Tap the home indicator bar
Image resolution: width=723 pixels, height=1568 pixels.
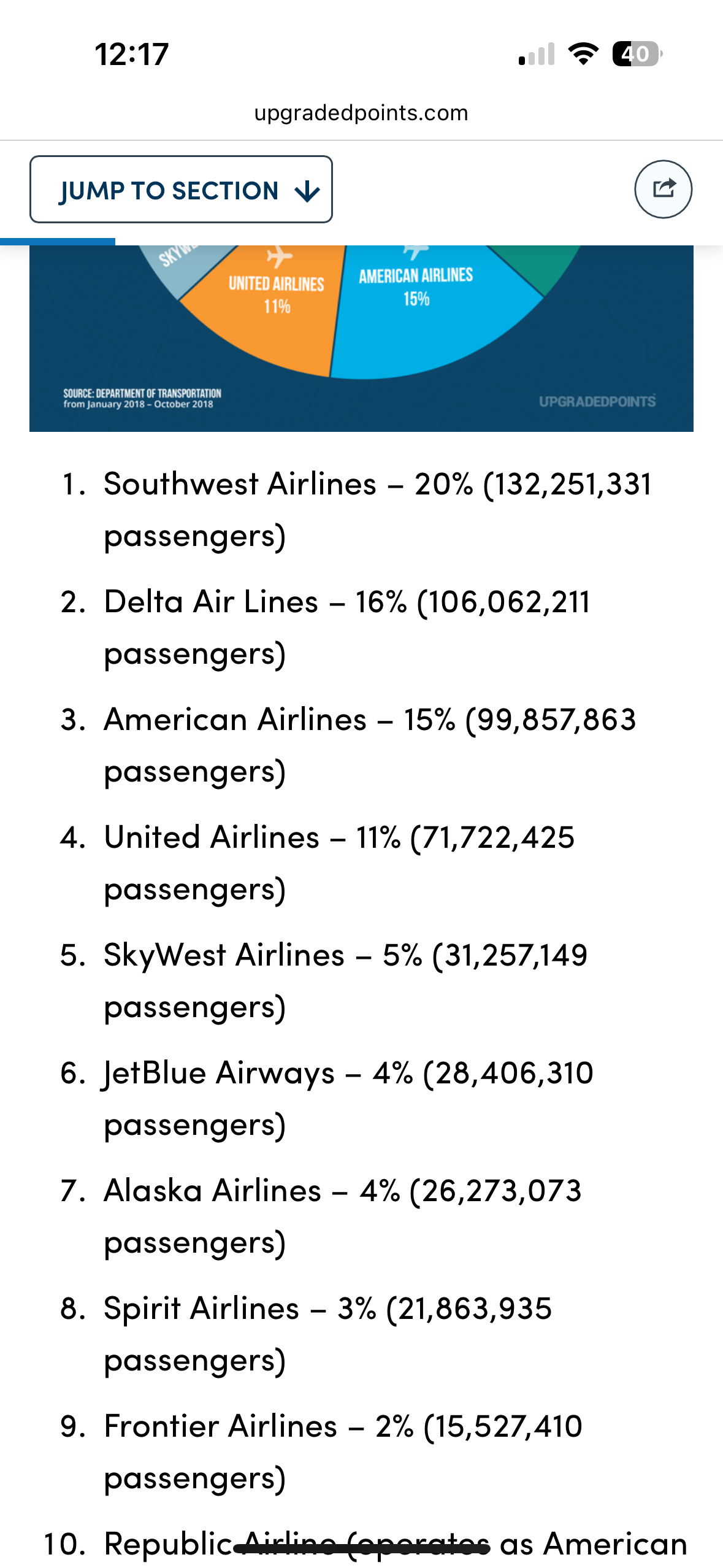(x=362, y=1550)
